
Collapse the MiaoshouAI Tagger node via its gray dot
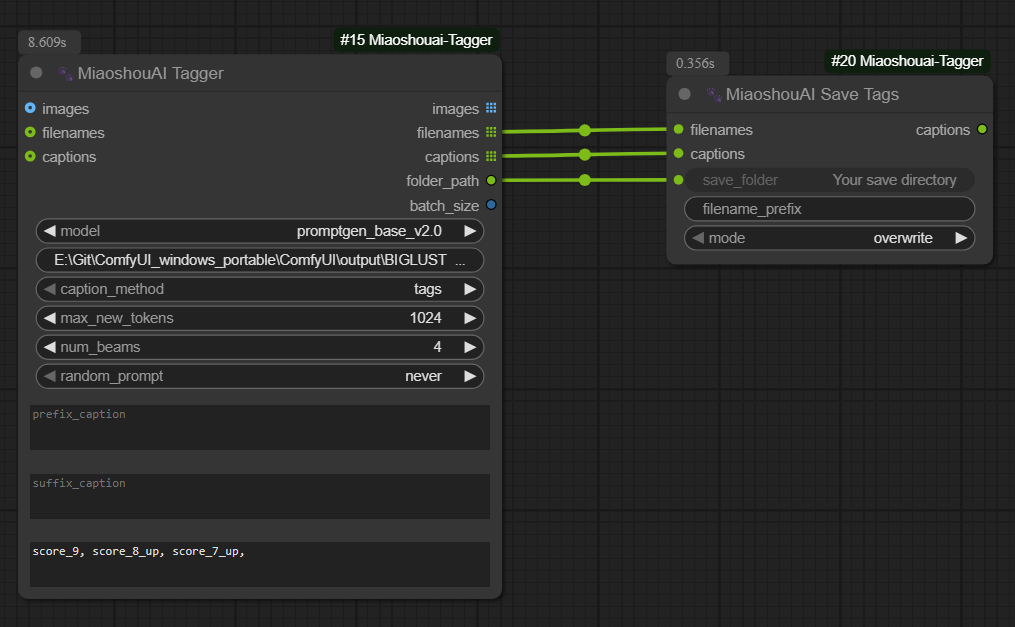coord(36,73)
